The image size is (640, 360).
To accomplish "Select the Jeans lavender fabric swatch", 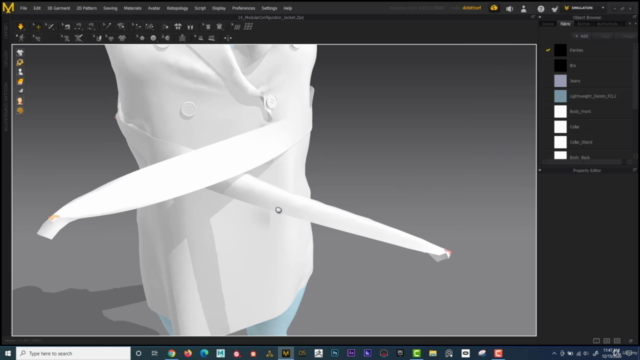I will 560,81.
